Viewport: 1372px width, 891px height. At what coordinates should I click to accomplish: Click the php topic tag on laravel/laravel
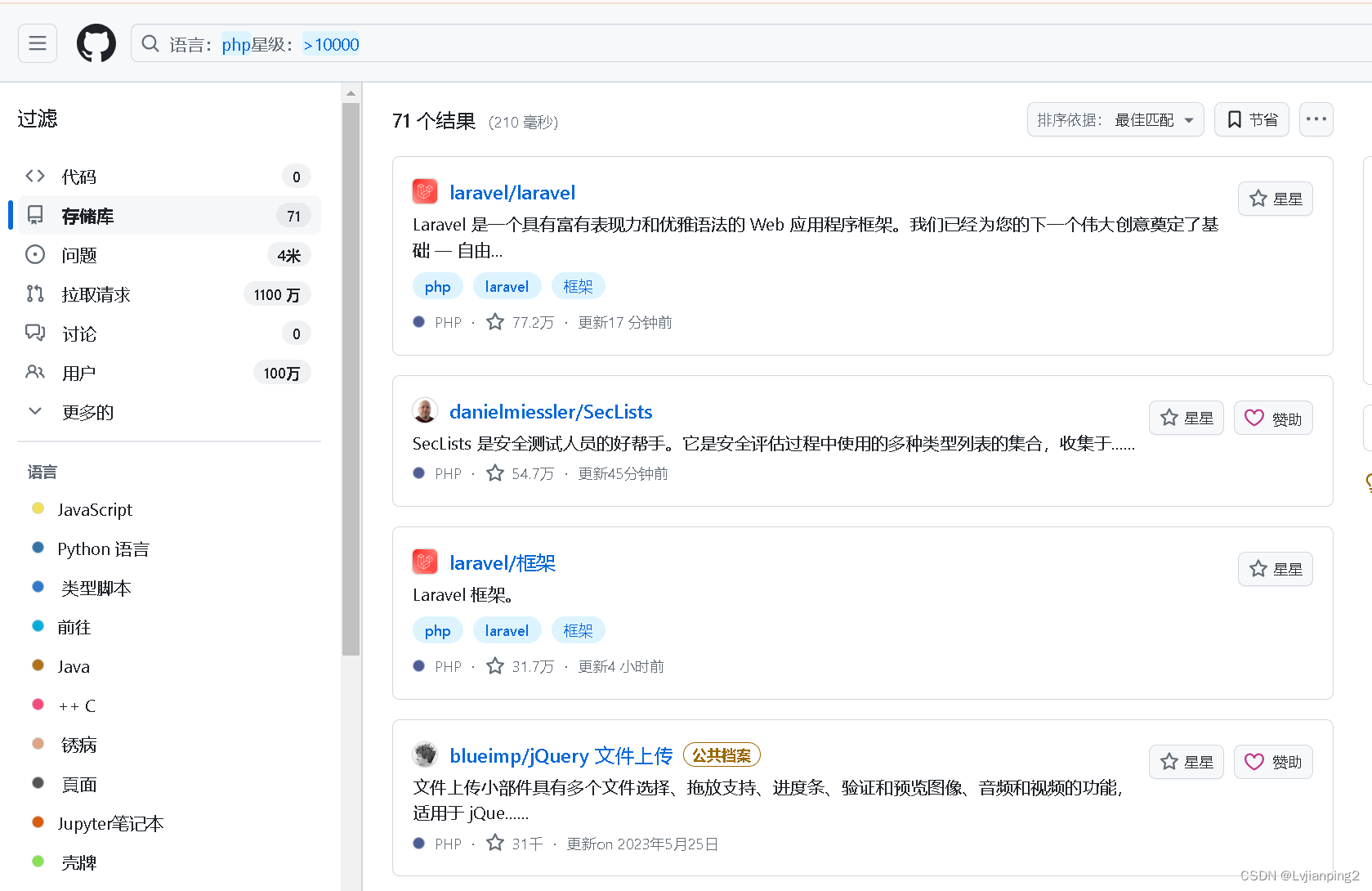tap(437, 286)
